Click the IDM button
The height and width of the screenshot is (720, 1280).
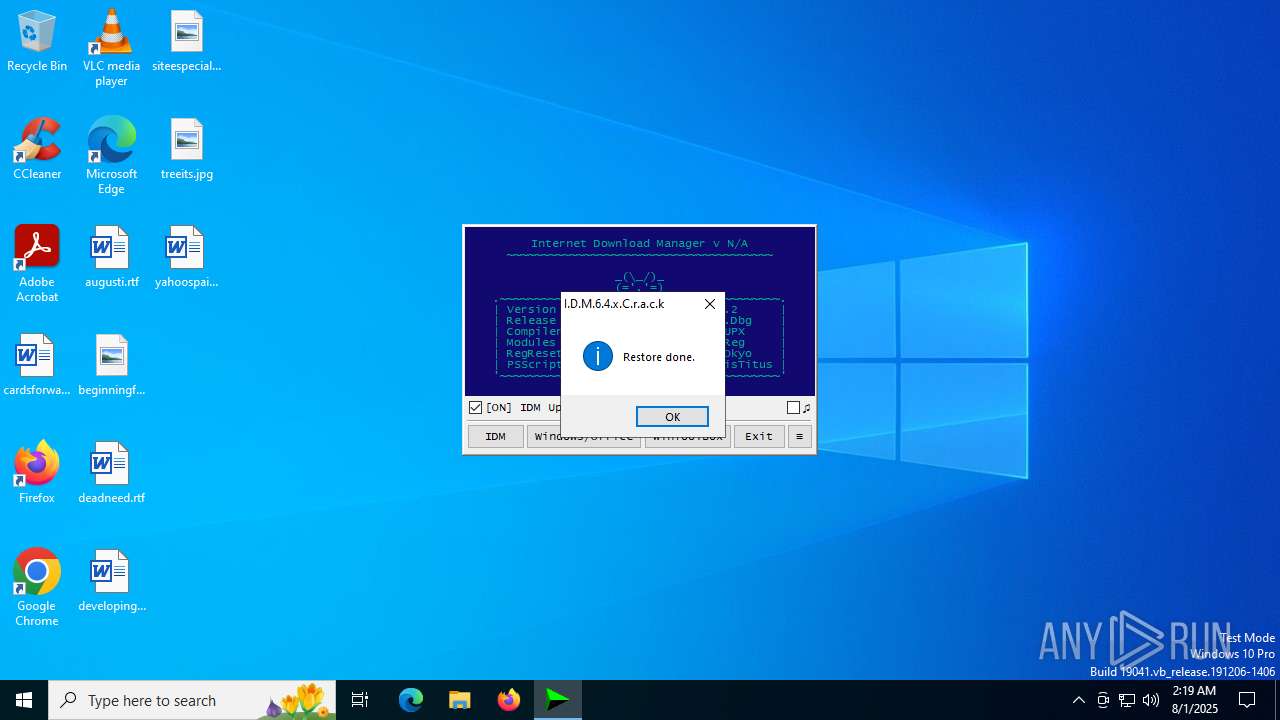(496, 436)
